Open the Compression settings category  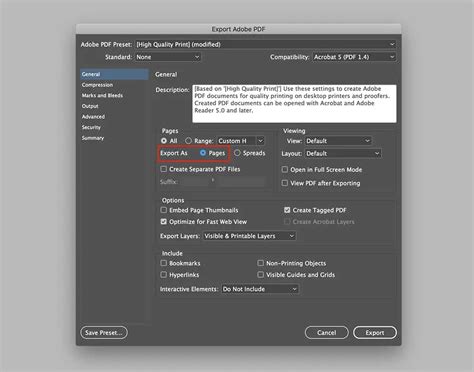click(97, 85)
